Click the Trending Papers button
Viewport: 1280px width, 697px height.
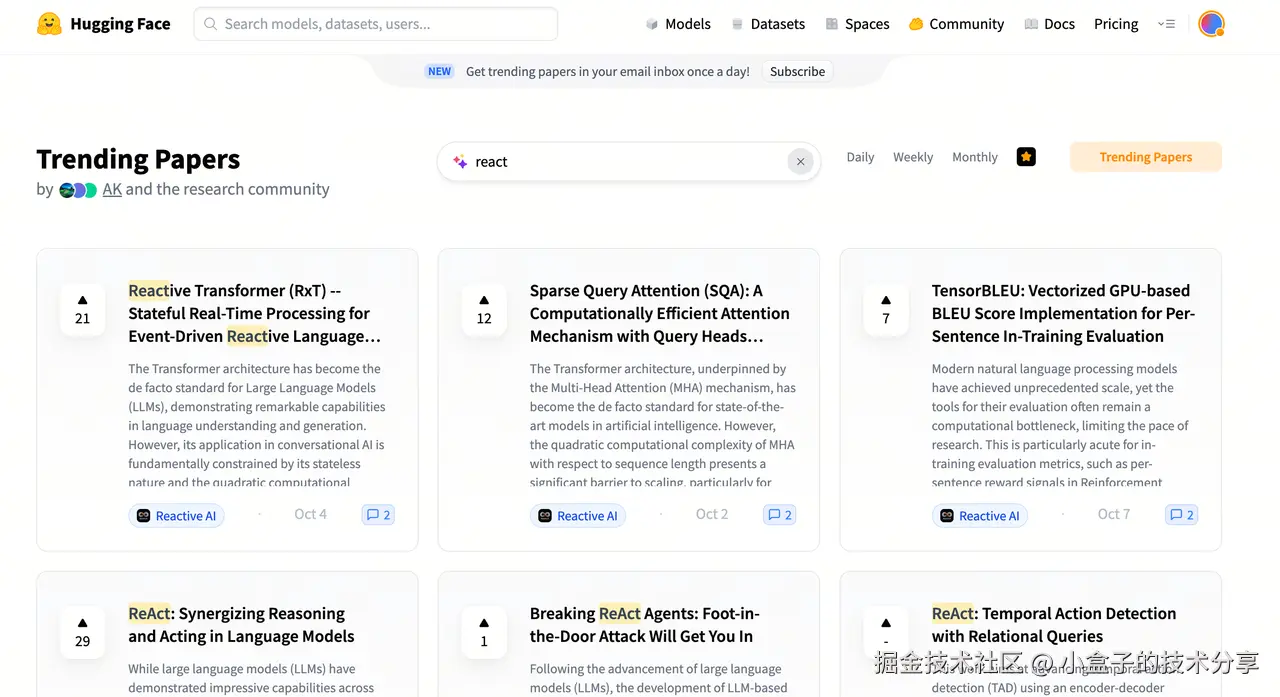point(1145,157)
